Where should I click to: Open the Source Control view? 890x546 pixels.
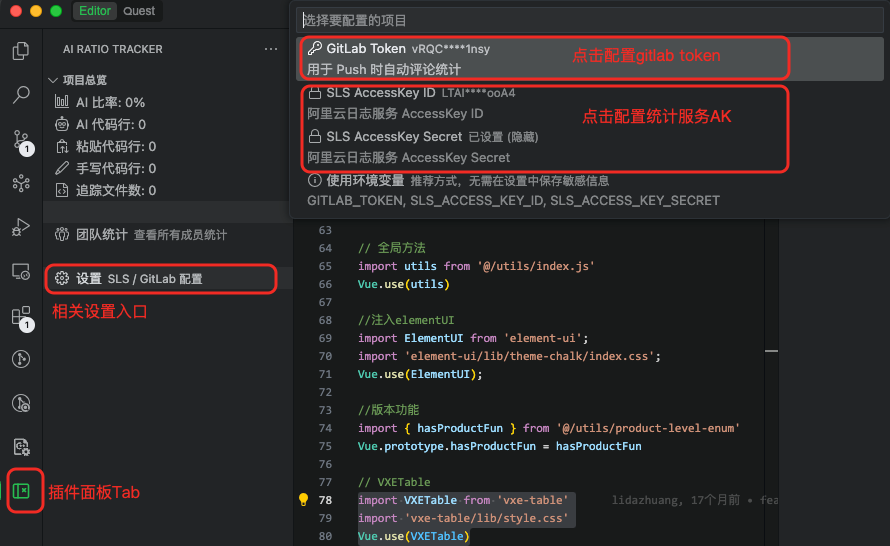[x=21, y=140]
